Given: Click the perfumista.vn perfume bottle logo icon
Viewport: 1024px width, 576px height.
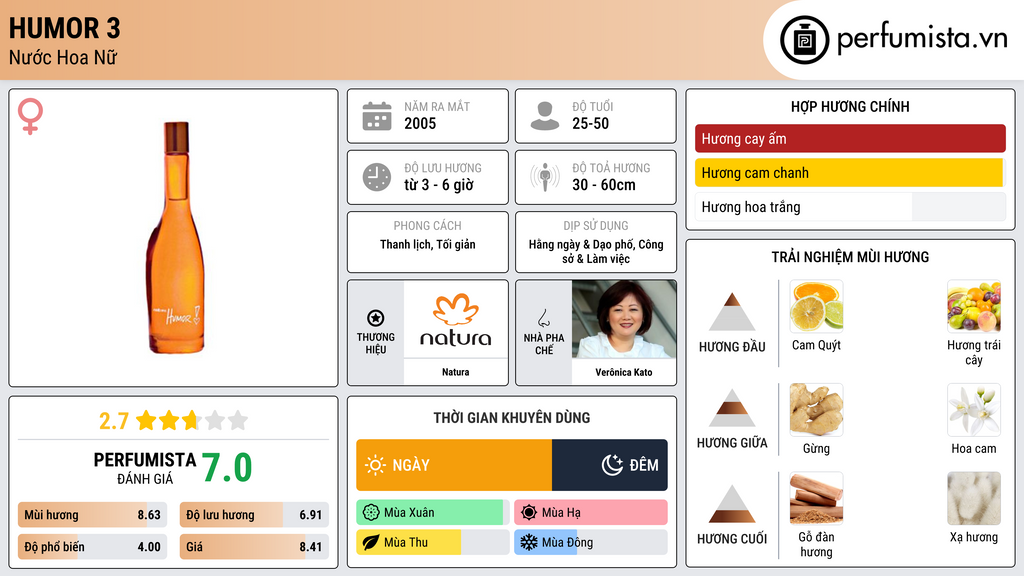Looking at the screenshot, I should tap(804, 40).
